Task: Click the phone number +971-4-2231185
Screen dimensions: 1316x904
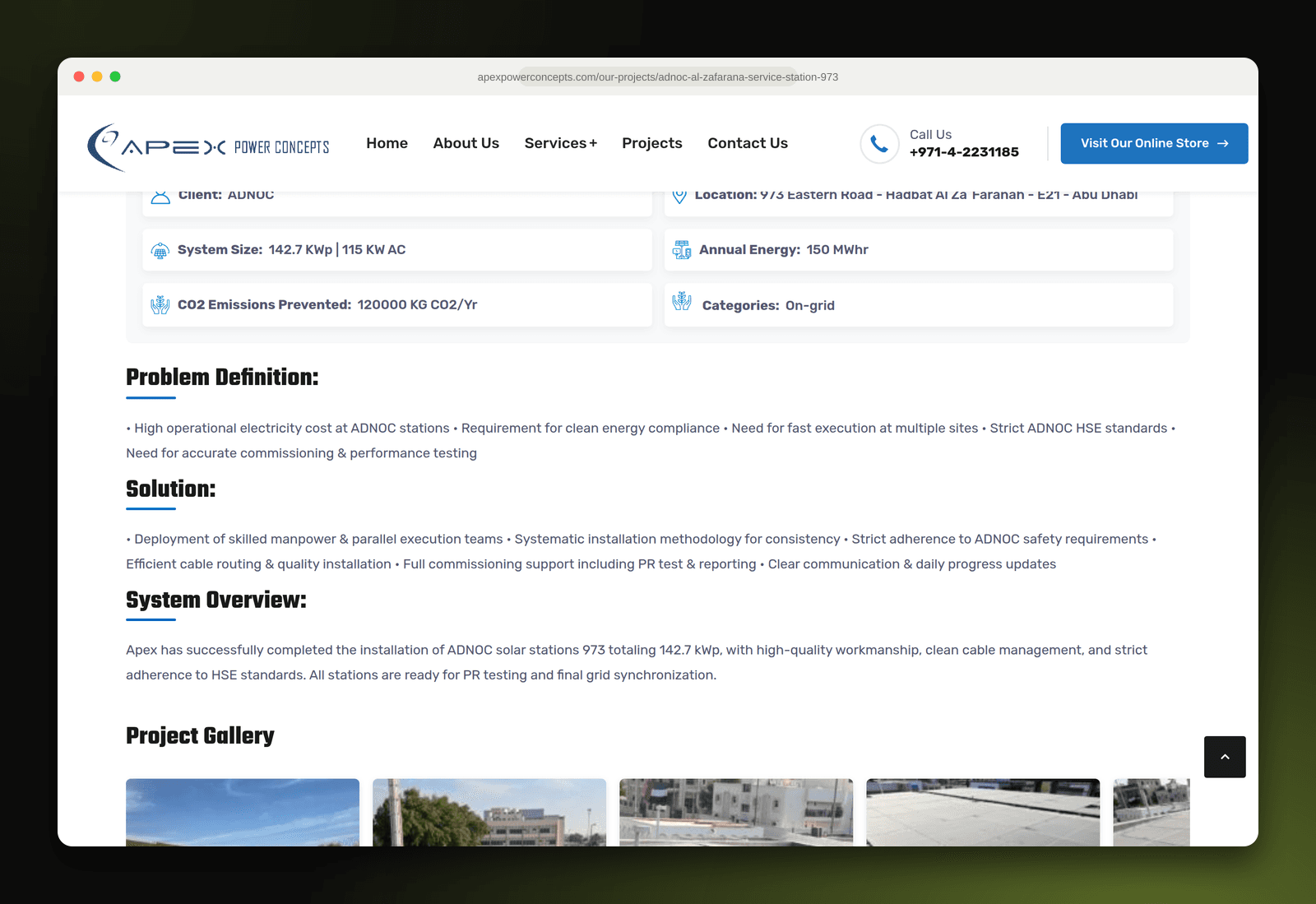Action: tap(964, 152)
